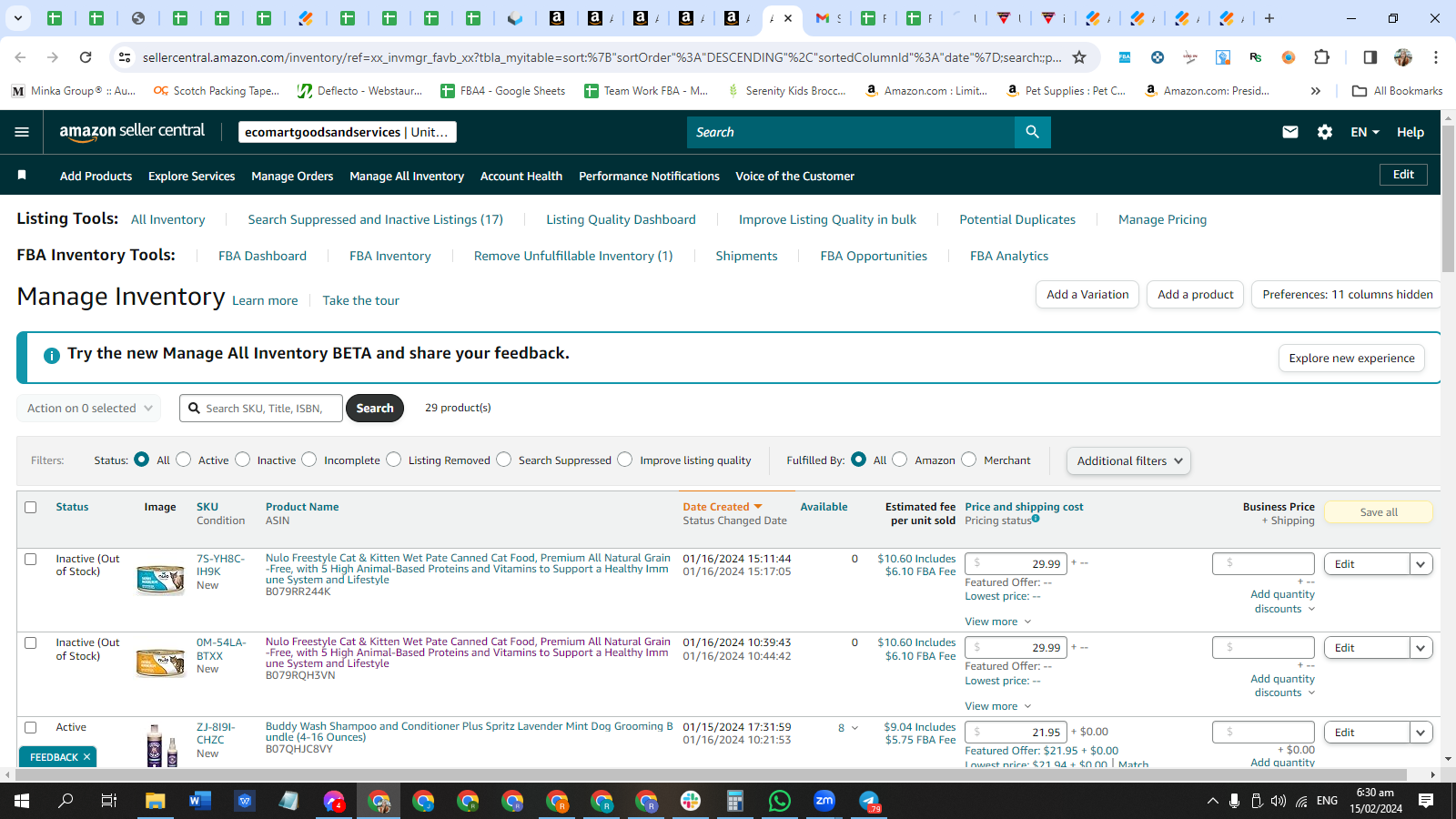Bookmark this page with the star icon
The height and width of the screenshot is (819, 1456).
tap(1079, 57)
